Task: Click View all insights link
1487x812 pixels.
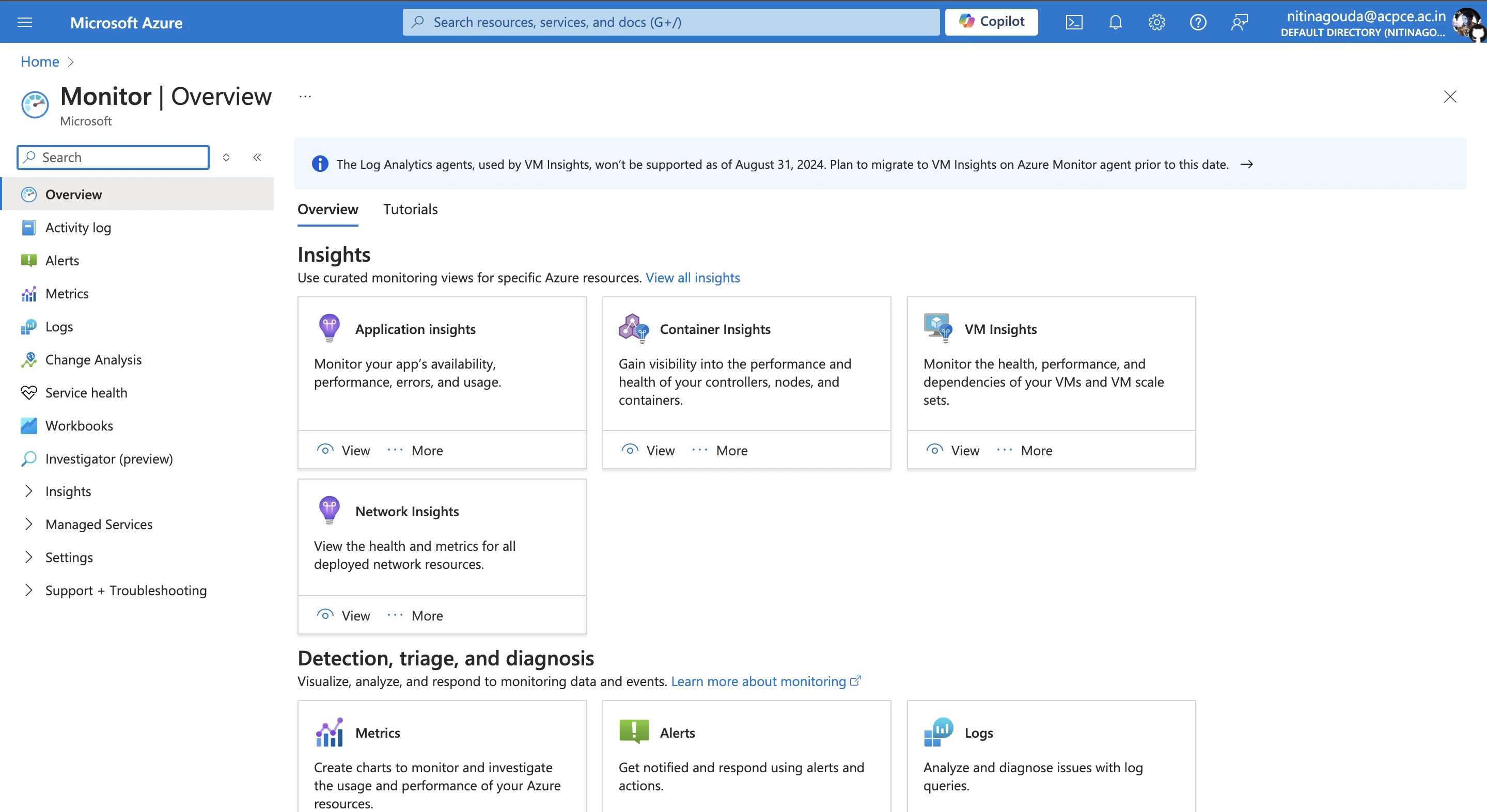Action: tap(693, 278)
